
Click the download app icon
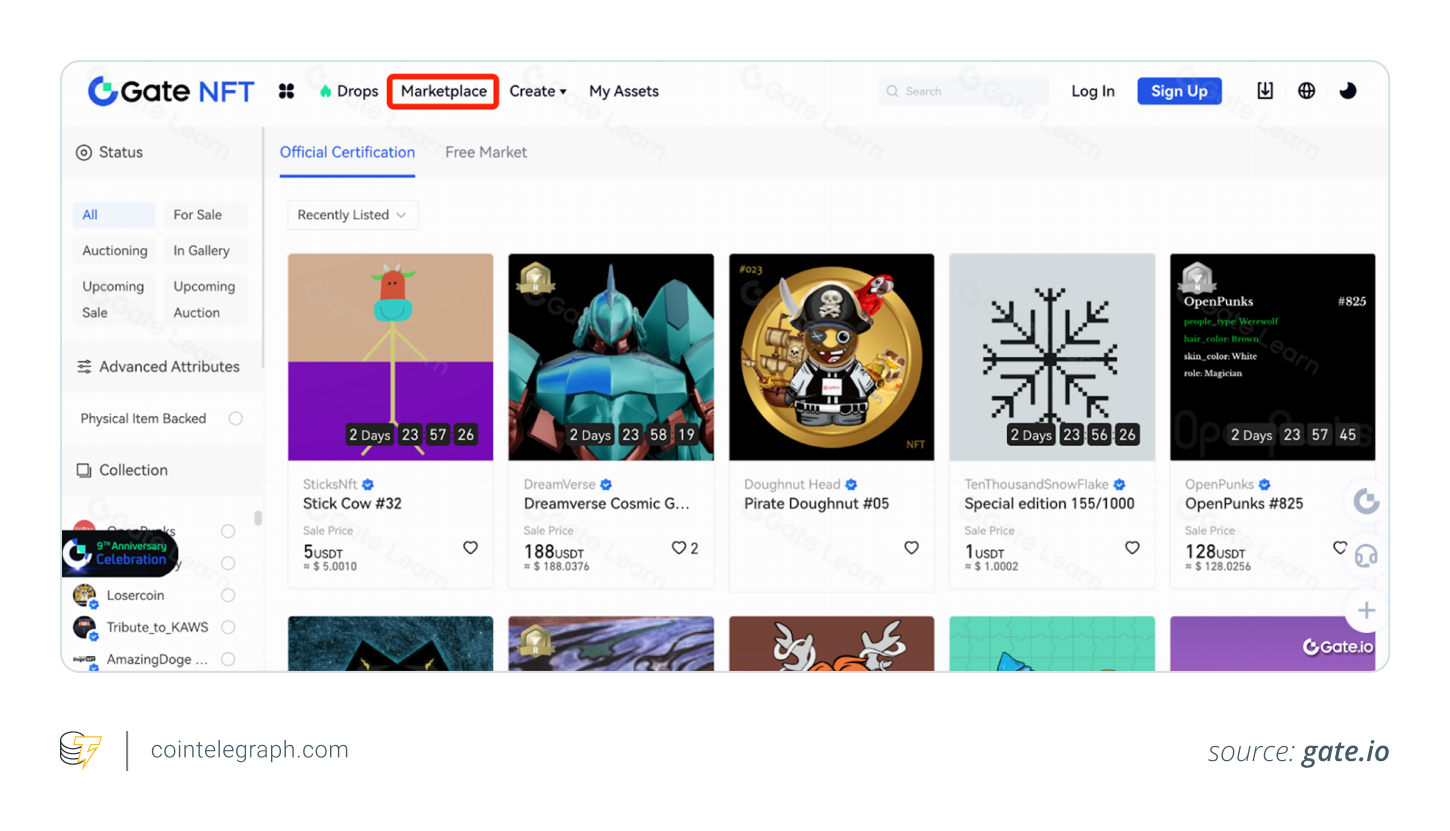[1265, 91]
